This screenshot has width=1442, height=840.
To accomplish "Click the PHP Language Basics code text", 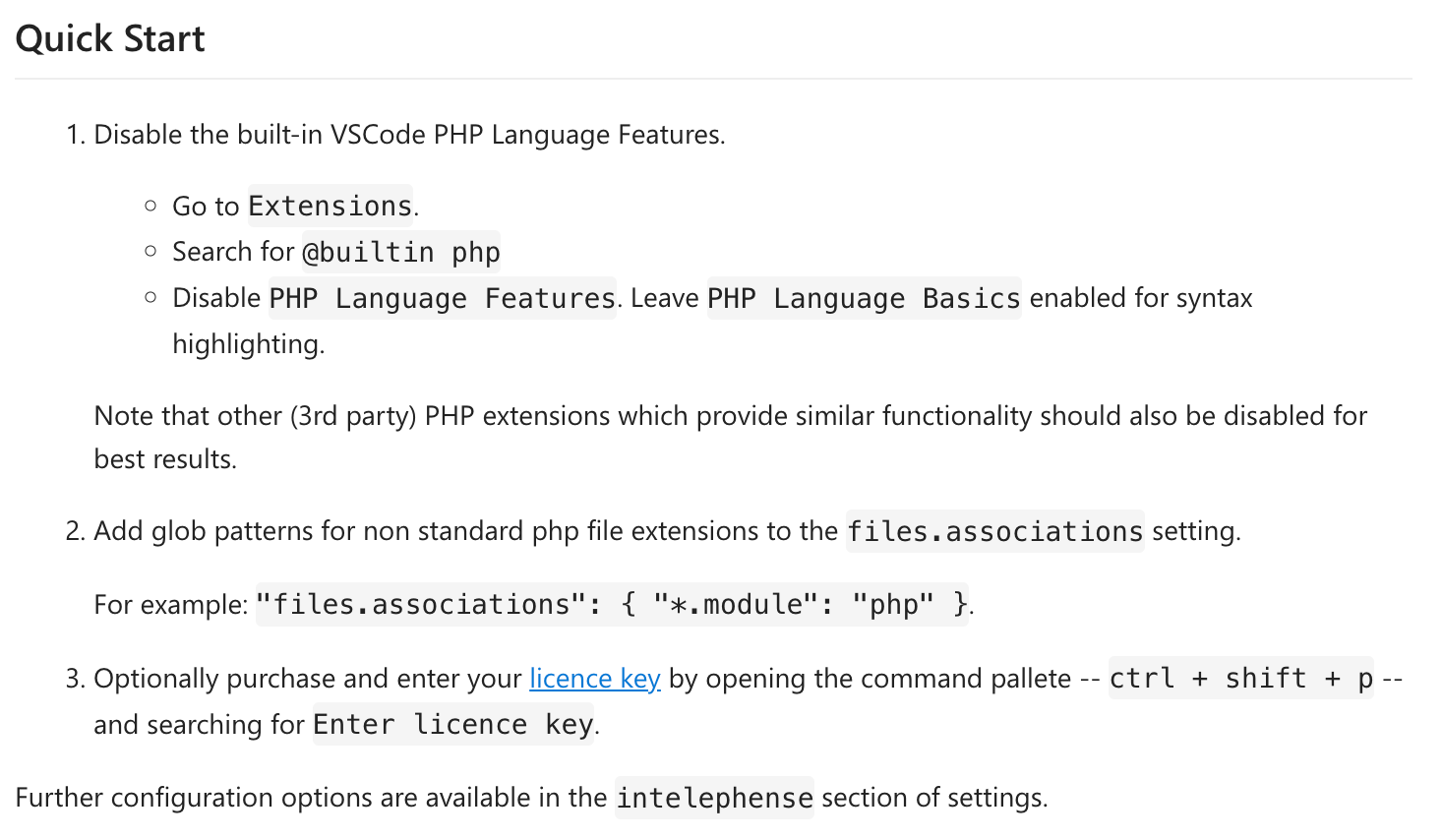I will pos(864,298).
